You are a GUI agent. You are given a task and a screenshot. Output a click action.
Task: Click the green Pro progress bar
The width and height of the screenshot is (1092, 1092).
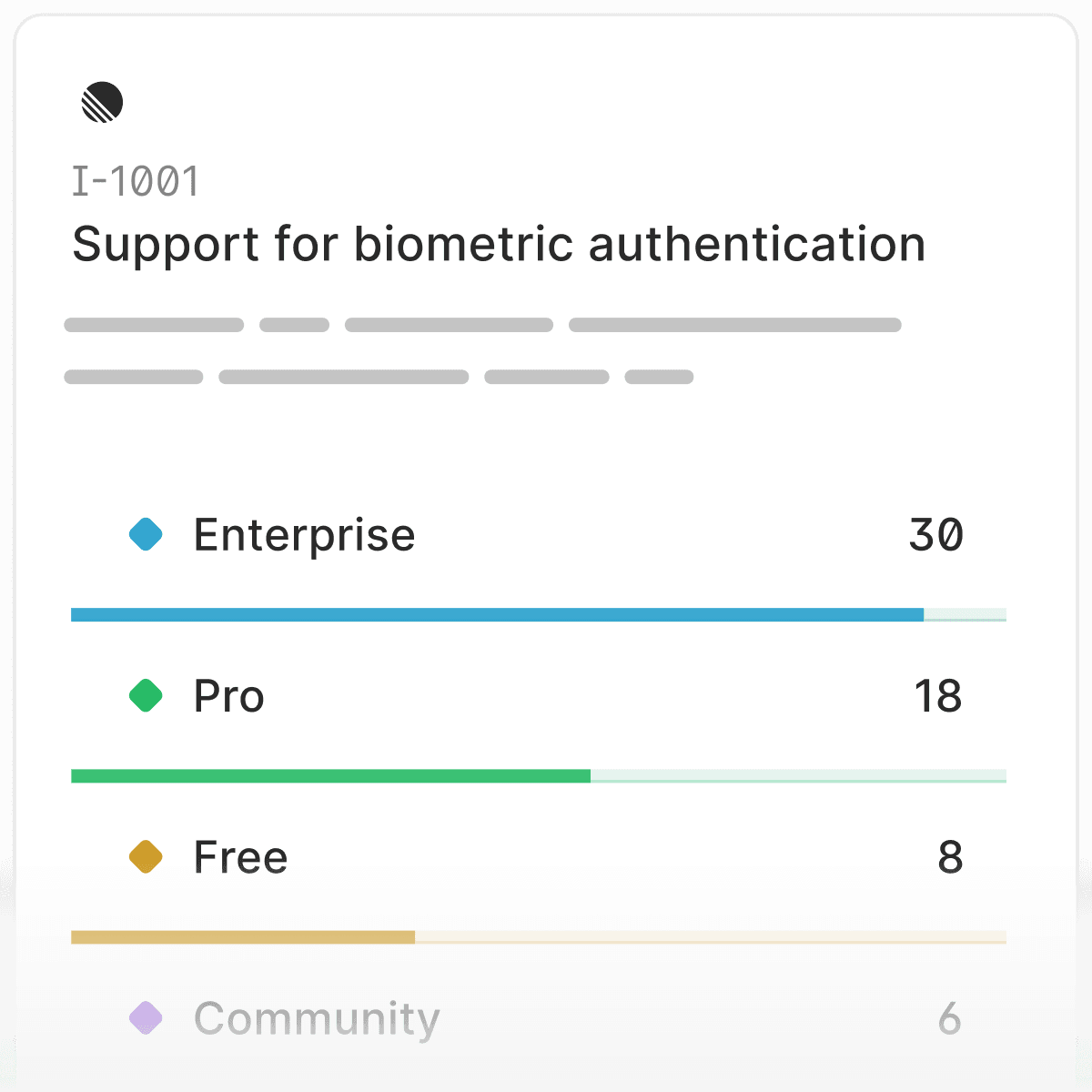pos(539,776)
